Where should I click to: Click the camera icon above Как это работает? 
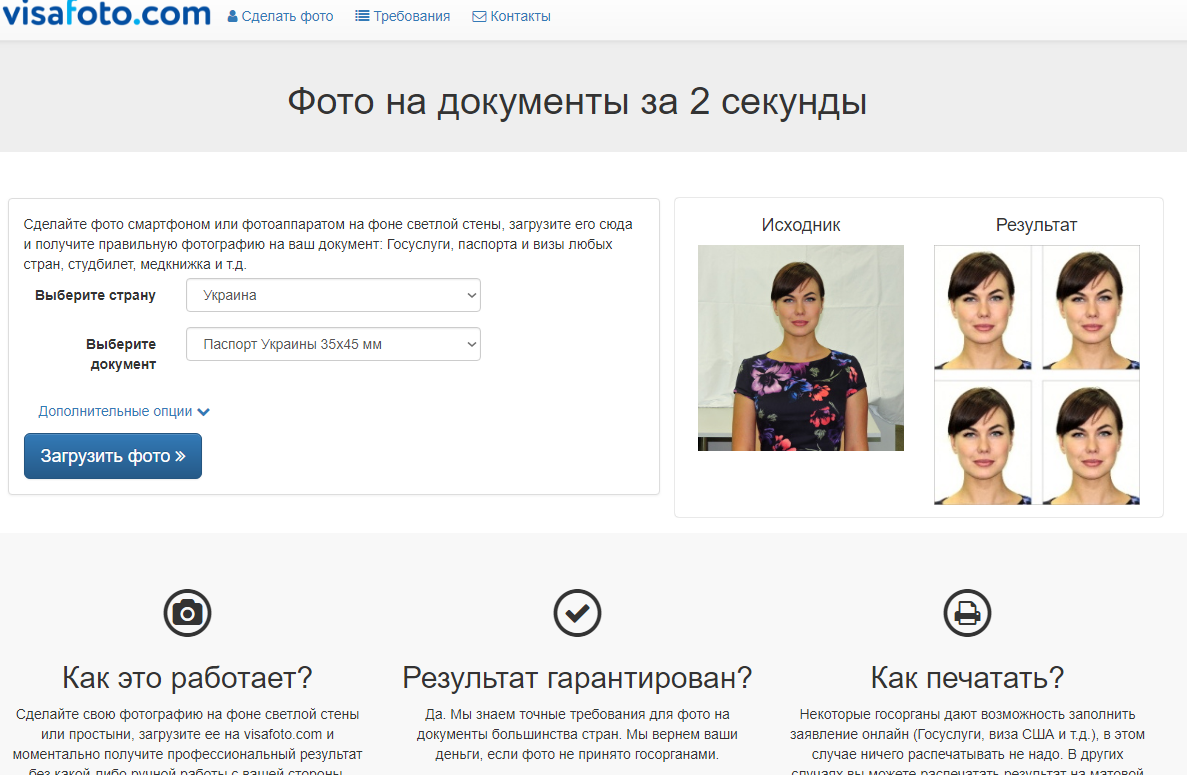[187, 612]
